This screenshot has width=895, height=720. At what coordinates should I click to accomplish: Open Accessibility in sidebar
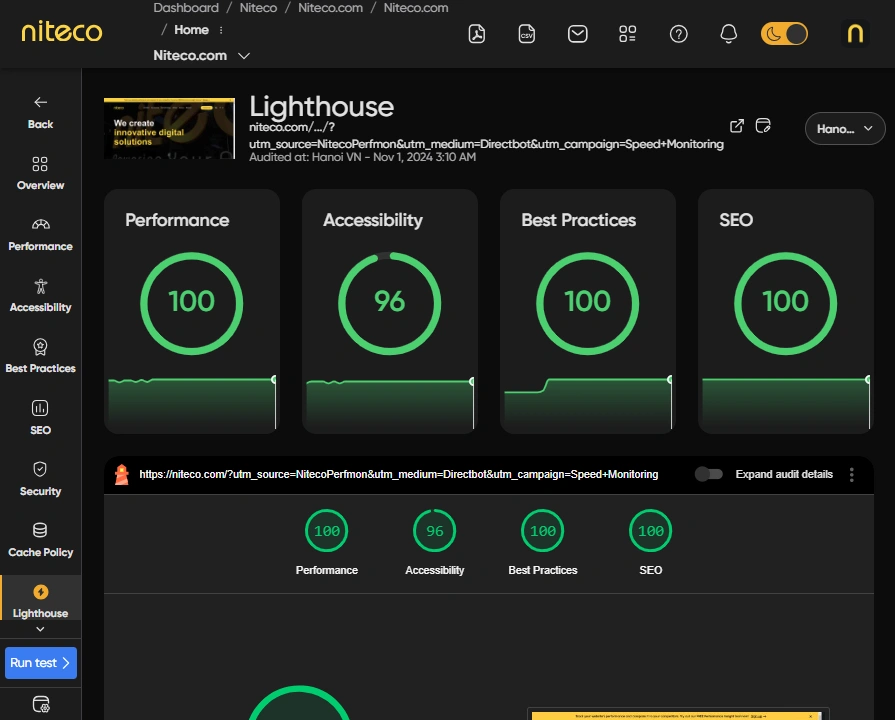tap(41, 296)
